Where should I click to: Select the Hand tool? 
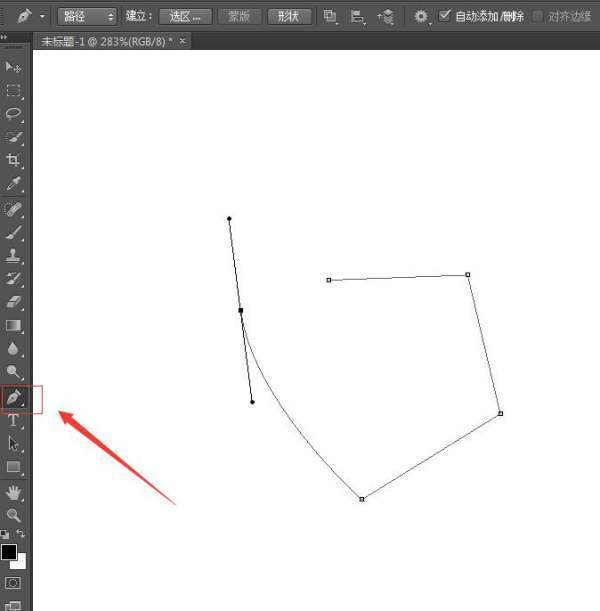point(13,493)
